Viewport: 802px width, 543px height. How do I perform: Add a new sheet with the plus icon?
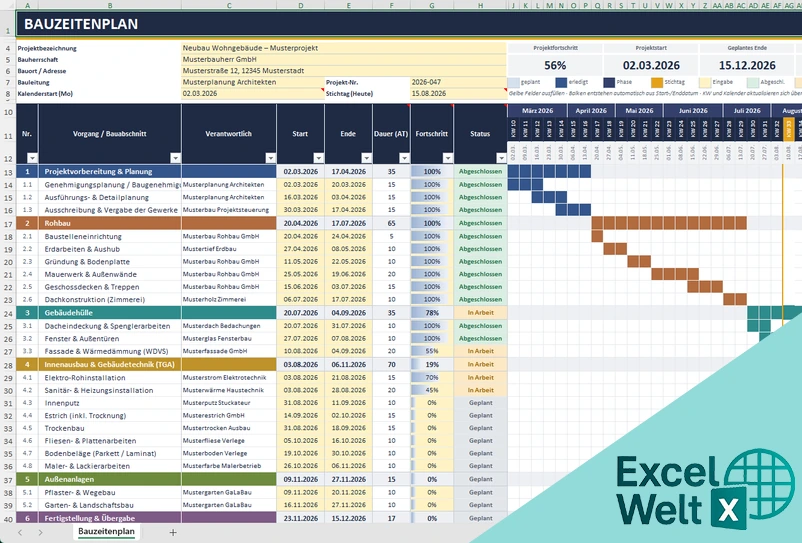pyautogui.click(x=173, y=532)
